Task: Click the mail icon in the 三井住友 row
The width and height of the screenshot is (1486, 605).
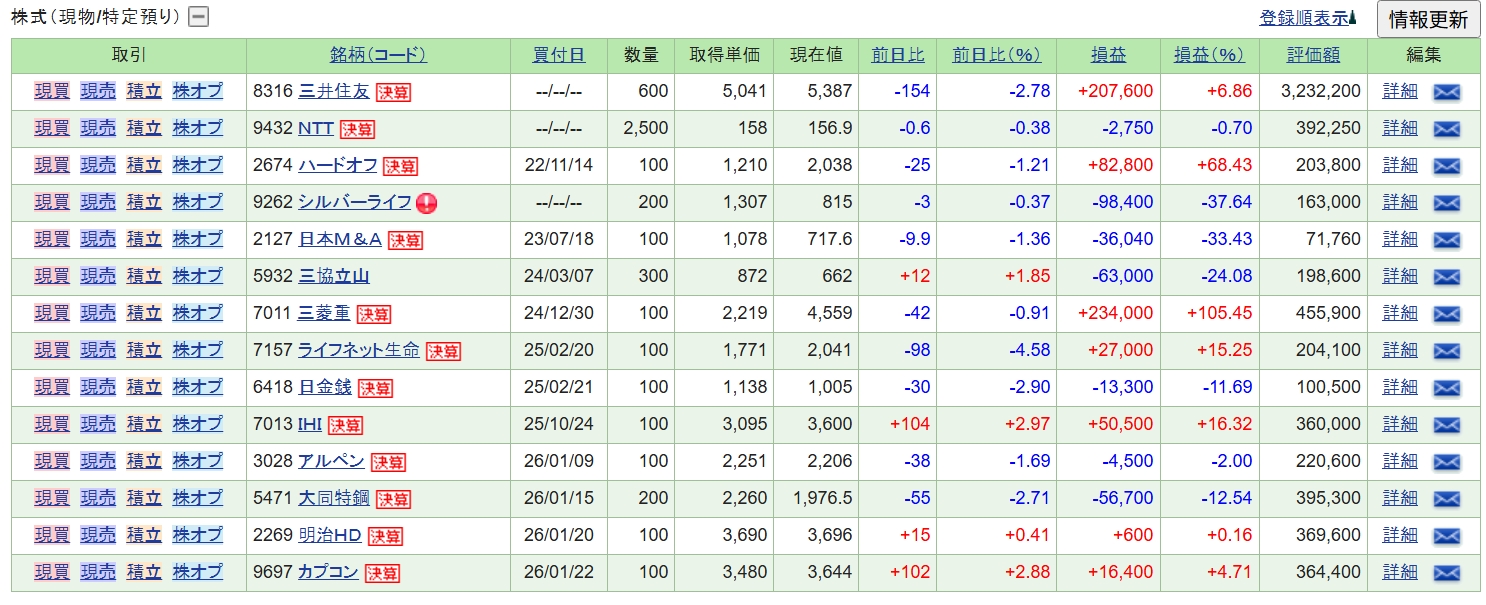Action: [1446, 92]
